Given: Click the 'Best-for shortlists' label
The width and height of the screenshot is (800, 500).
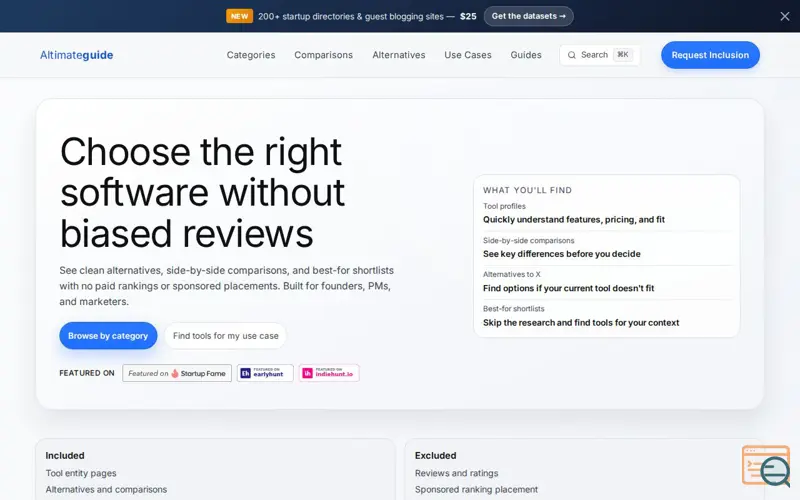Looking at the screenshot, I should [x=514, y=309].
